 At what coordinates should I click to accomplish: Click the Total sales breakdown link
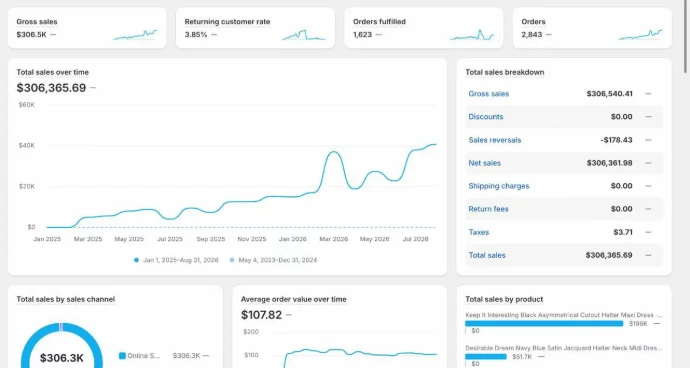(487, 255)
